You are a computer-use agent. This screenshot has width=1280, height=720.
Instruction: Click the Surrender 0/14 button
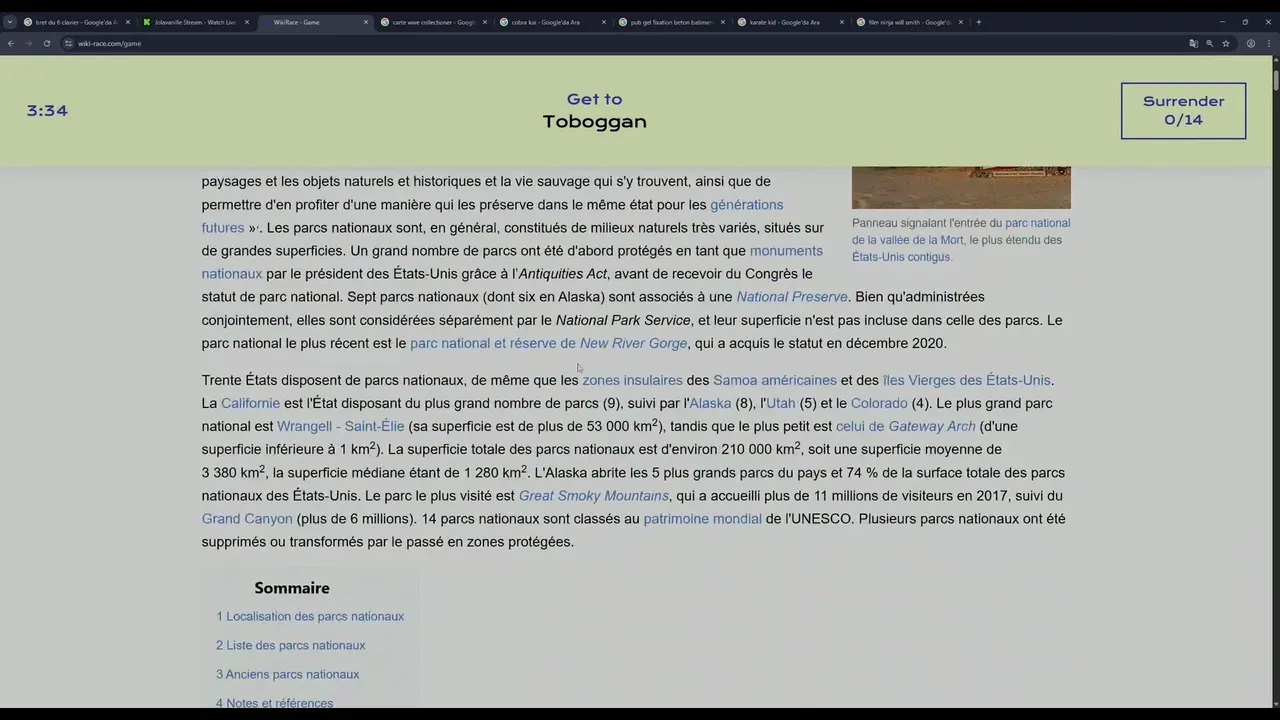(x=1183, y=110)
